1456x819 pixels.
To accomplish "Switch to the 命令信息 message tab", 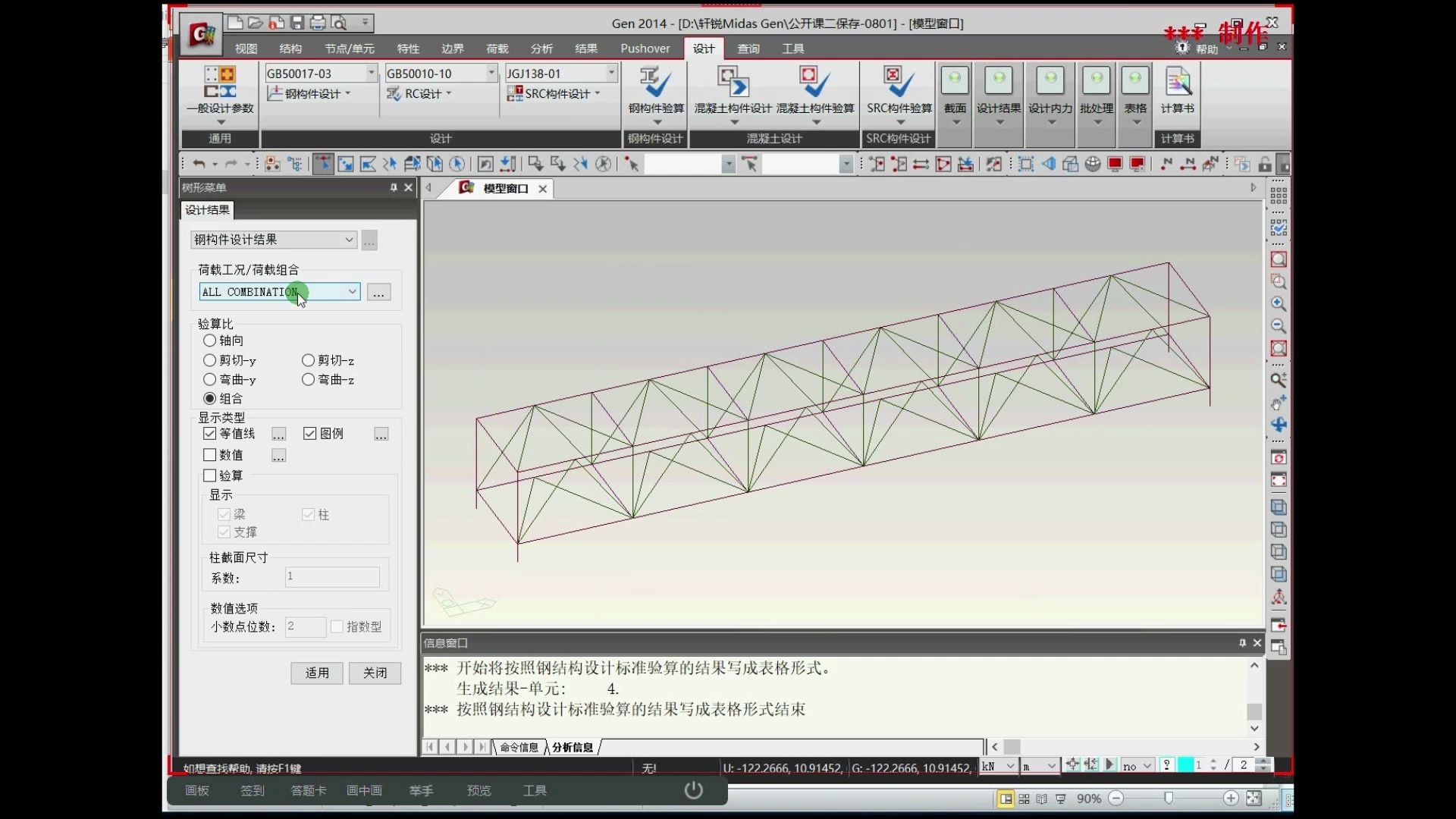I will coord(519,748).
